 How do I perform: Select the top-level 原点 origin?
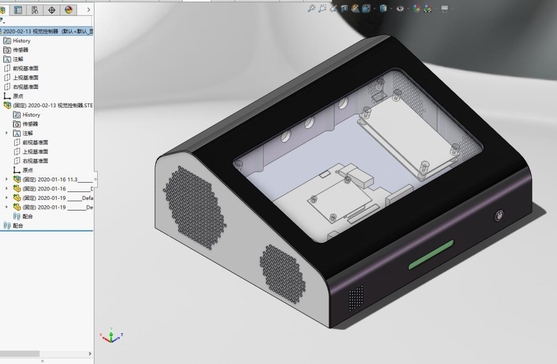13,96
